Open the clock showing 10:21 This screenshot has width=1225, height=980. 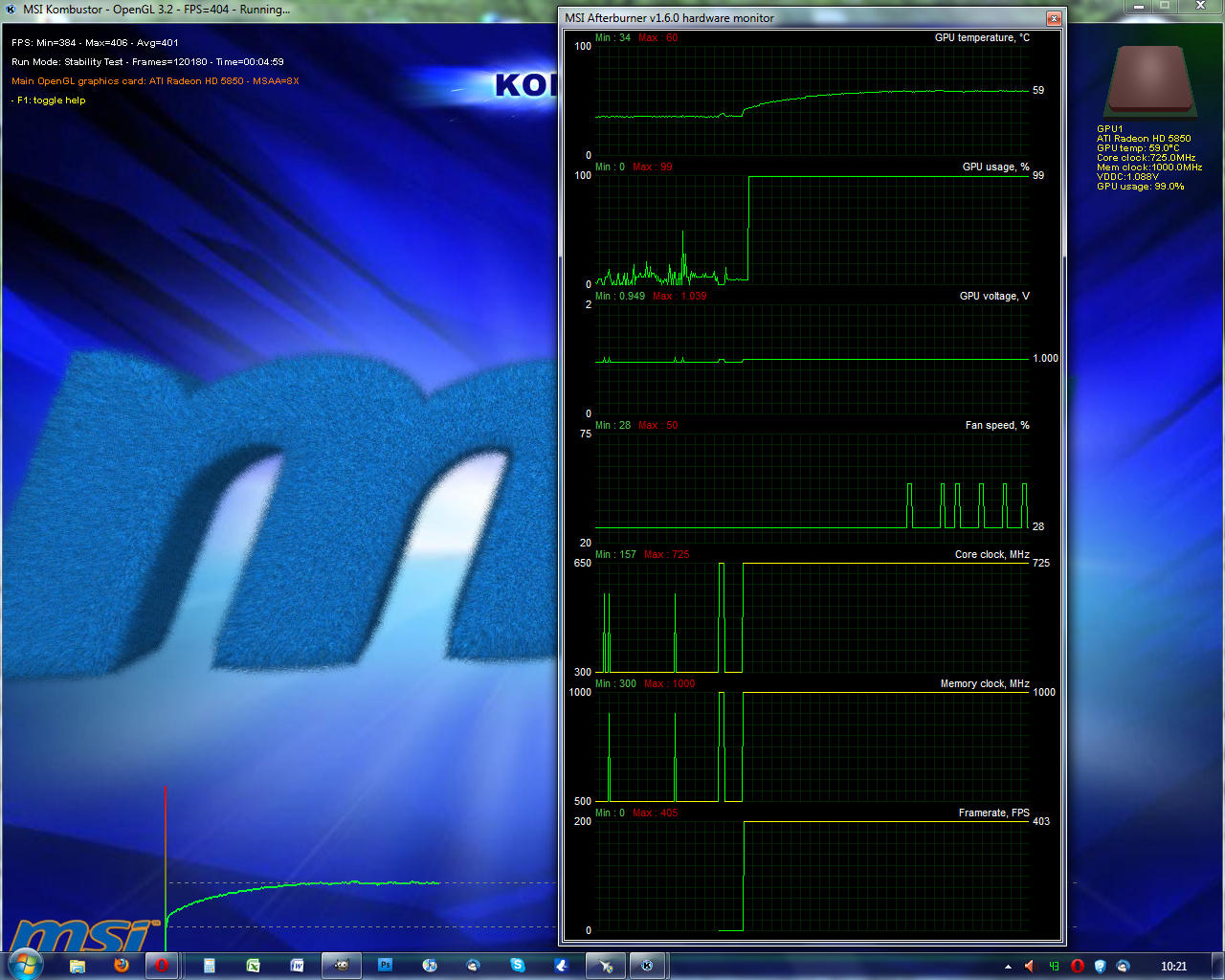coord(1173,967)
